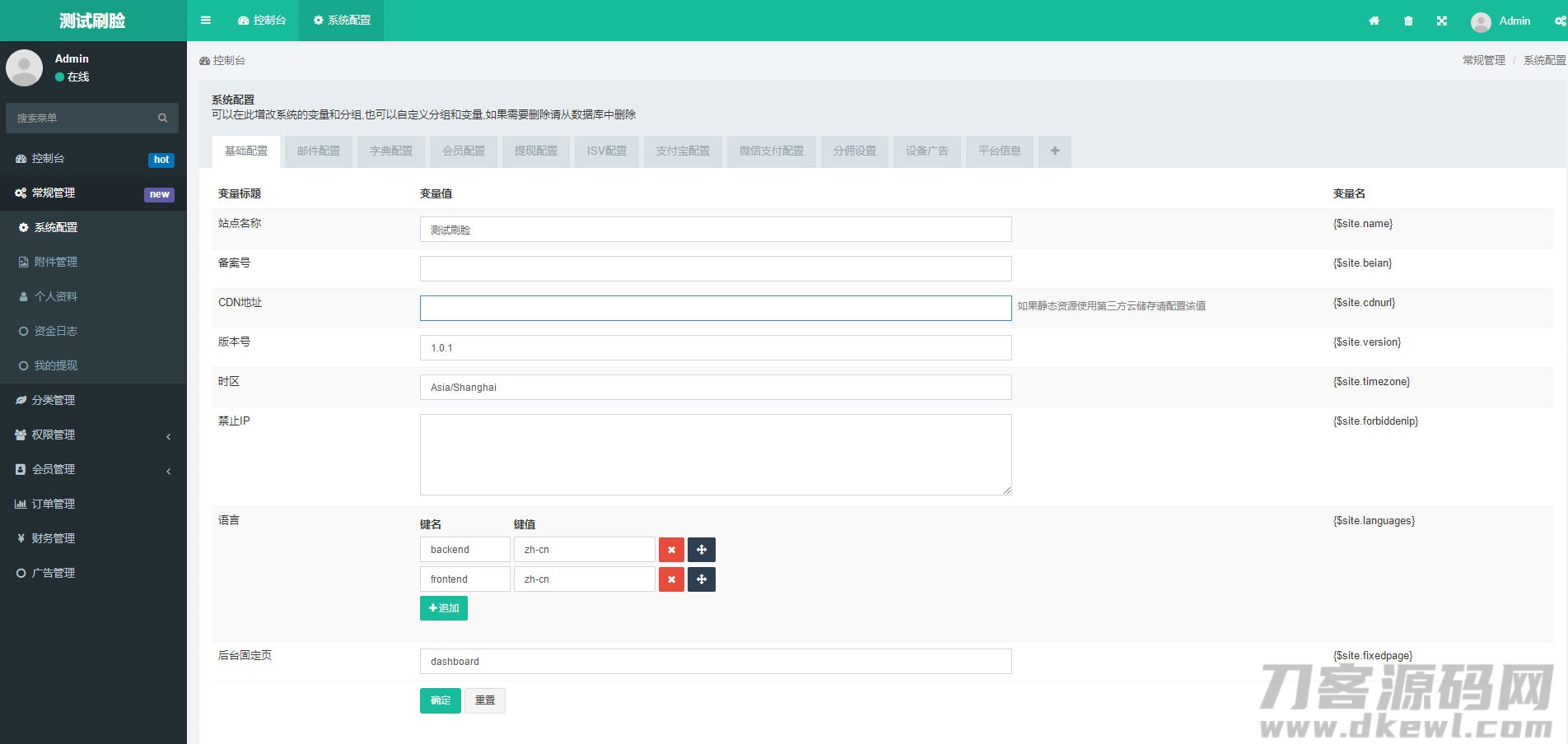The height and width of the screenshot is (744, 1568).
Task: Switch to the 邮件配置 tab
Action: (x=319, y=151)
